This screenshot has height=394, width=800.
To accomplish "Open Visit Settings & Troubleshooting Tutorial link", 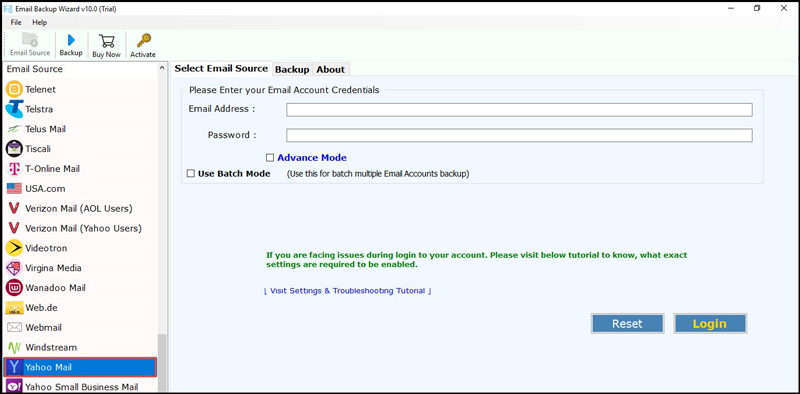I will pyautogui.click(x=347, y=291).
